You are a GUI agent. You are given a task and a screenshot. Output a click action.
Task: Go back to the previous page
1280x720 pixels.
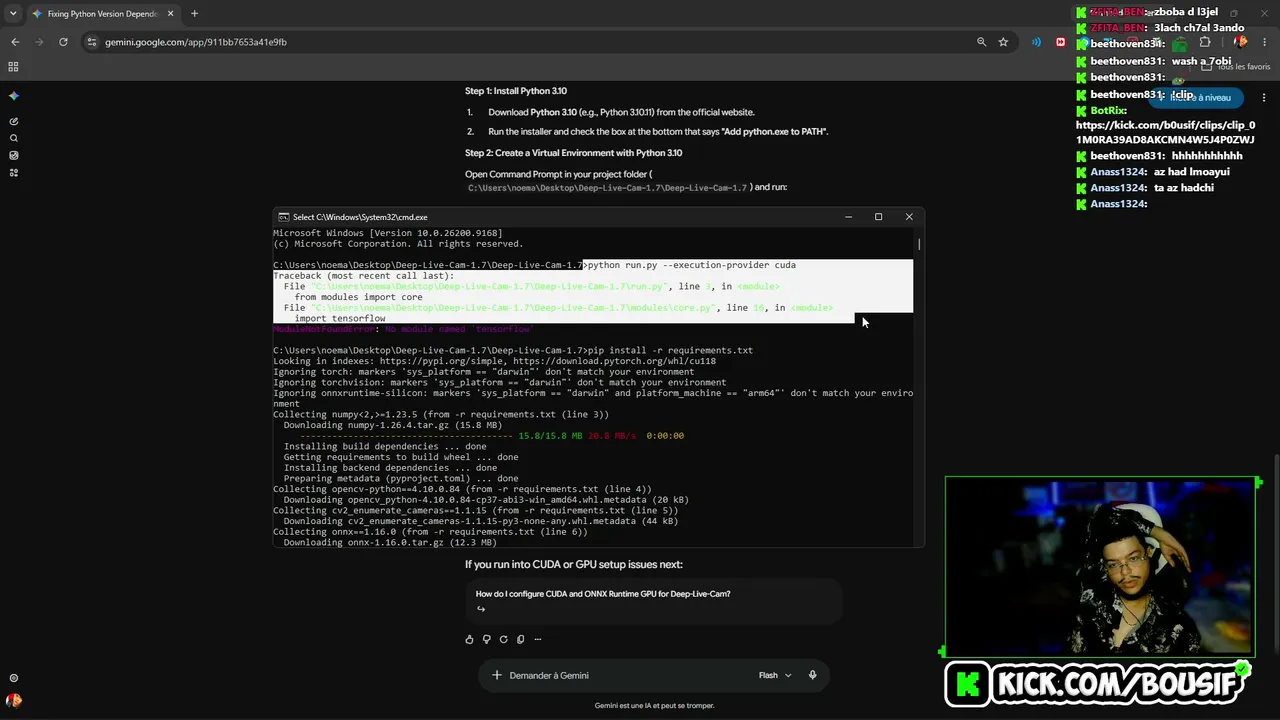click(15, 42)
